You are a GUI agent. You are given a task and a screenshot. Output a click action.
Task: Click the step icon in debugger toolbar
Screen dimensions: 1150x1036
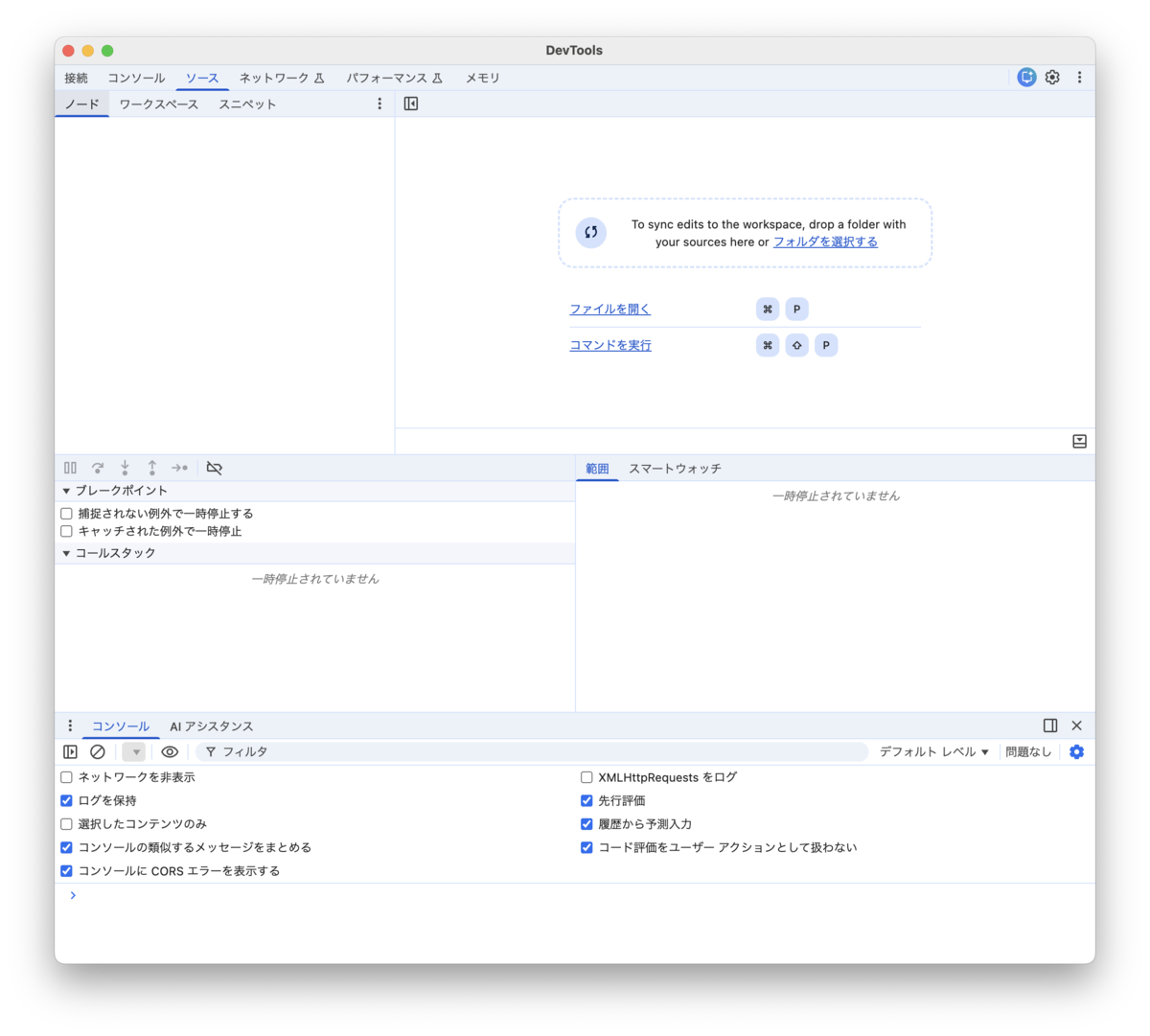tap(179, 468)
